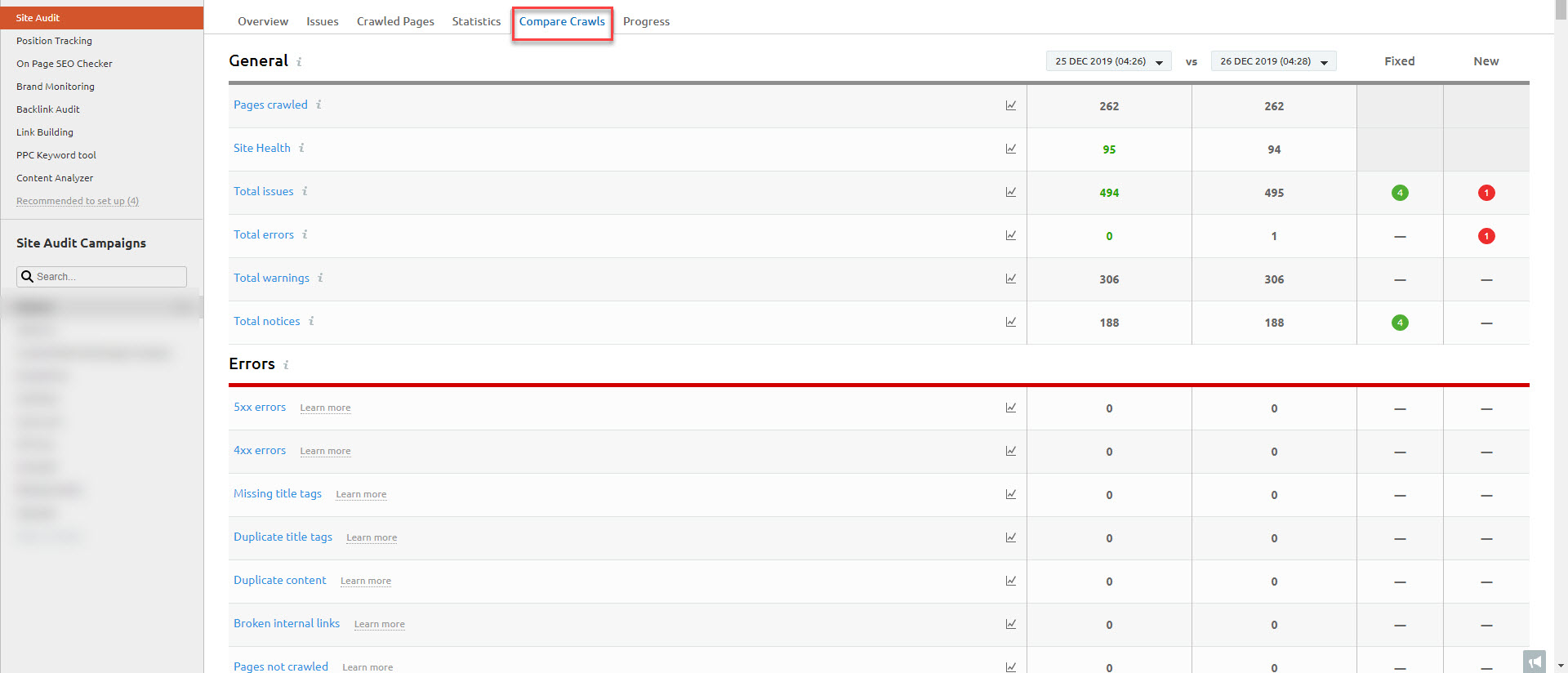Click Learn more next to Duplicate content
The image size is (1568, 673).
[x=365, y=581]
